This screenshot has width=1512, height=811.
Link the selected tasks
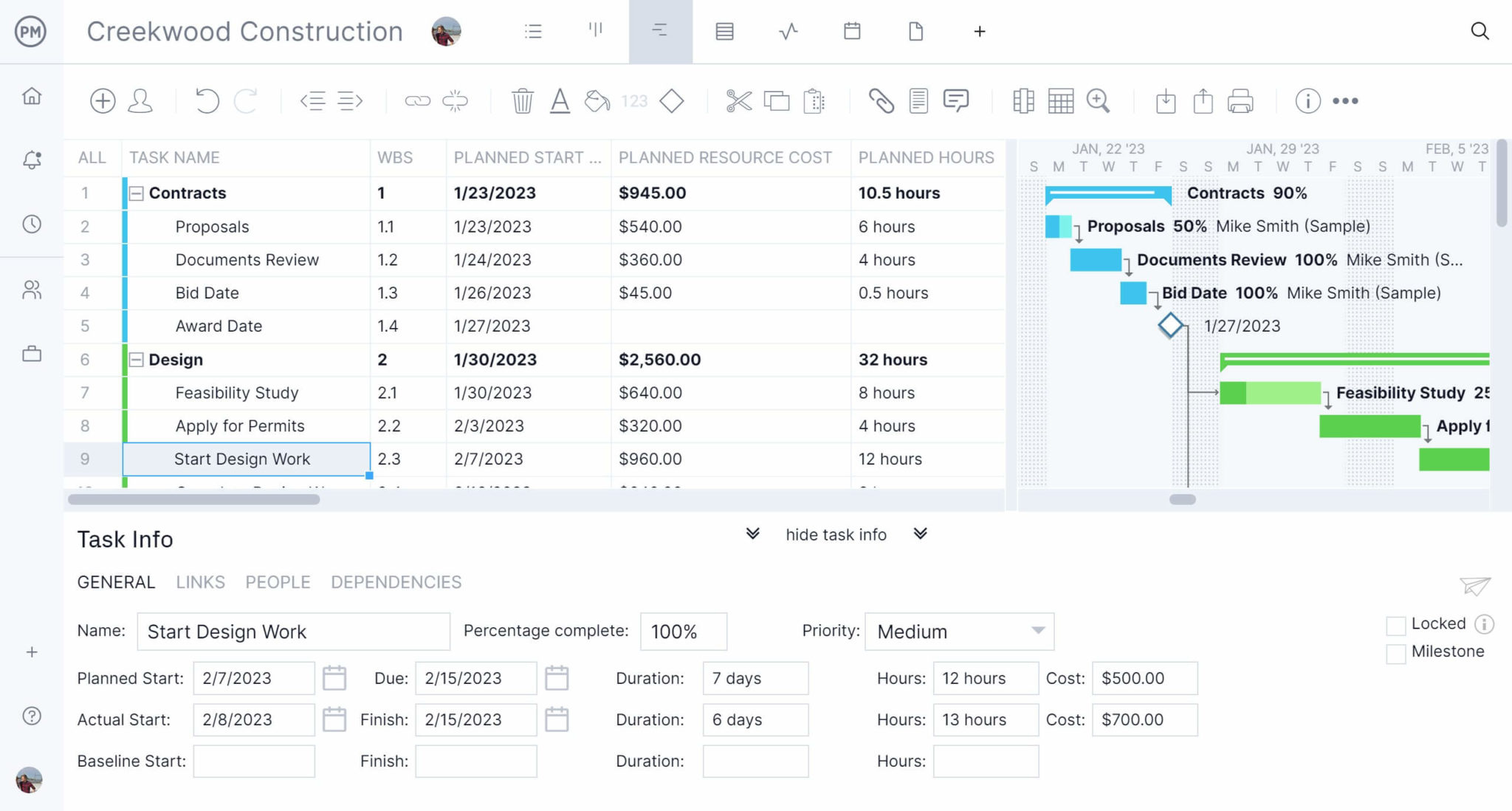pyautogui.click(x=419, y=100)
